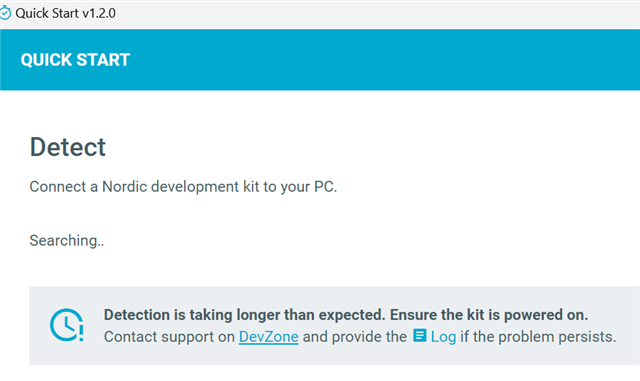Click the and provide the text
This screenshot has height=381, width=640.
point(355,337)
